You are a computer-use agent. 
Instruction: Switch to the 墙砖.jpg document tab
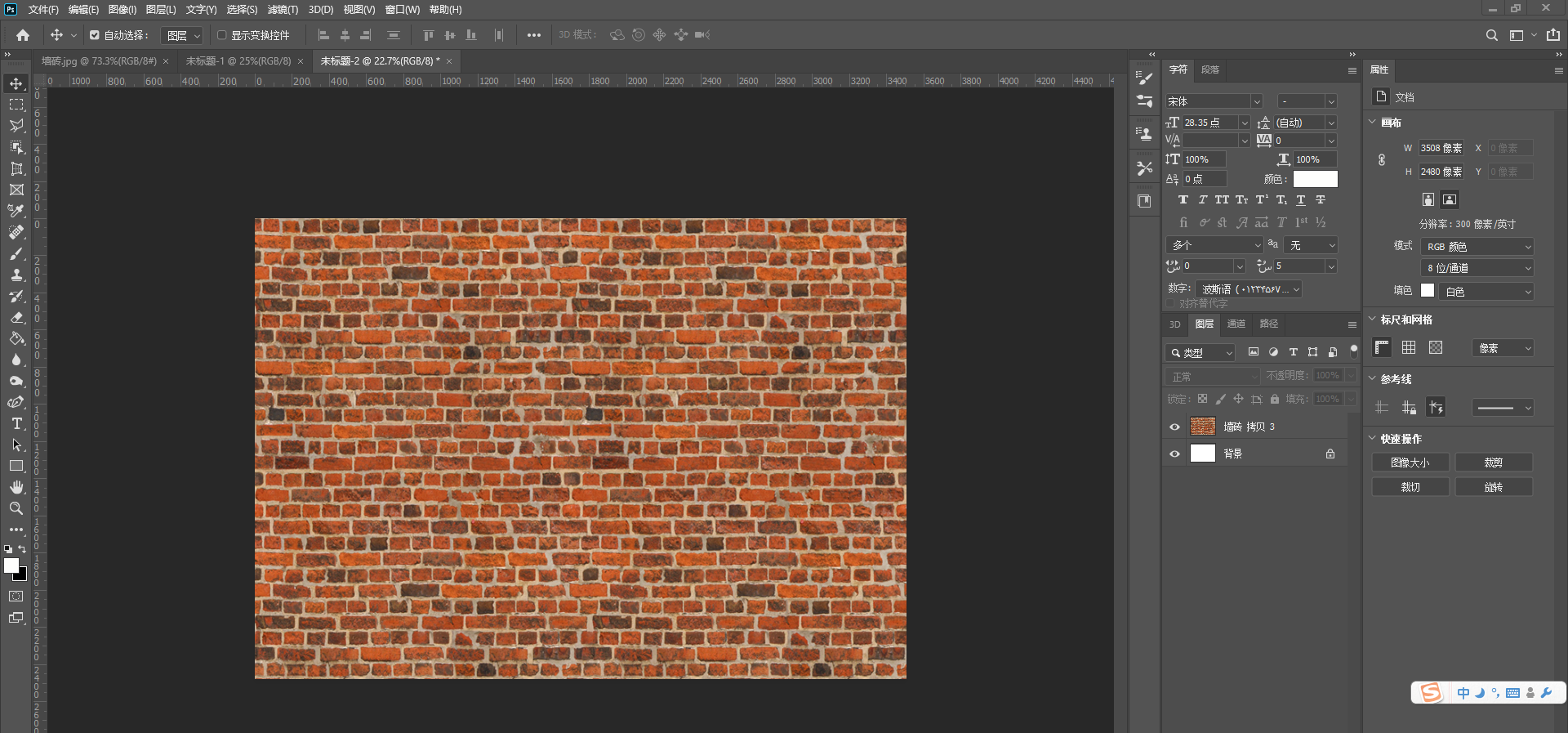(99, 61)
